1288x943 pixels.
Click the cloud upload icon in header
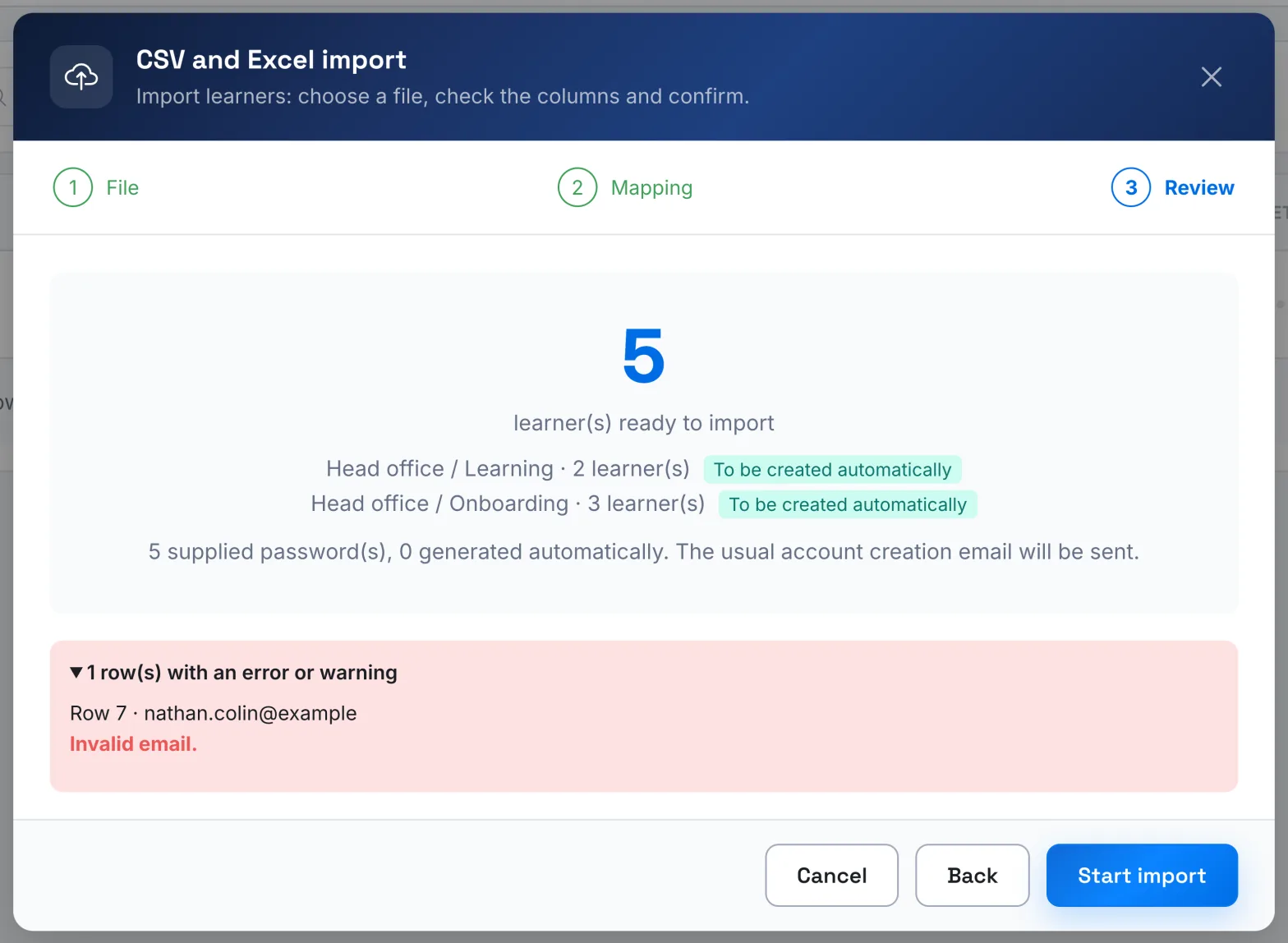tap(81, 77)
